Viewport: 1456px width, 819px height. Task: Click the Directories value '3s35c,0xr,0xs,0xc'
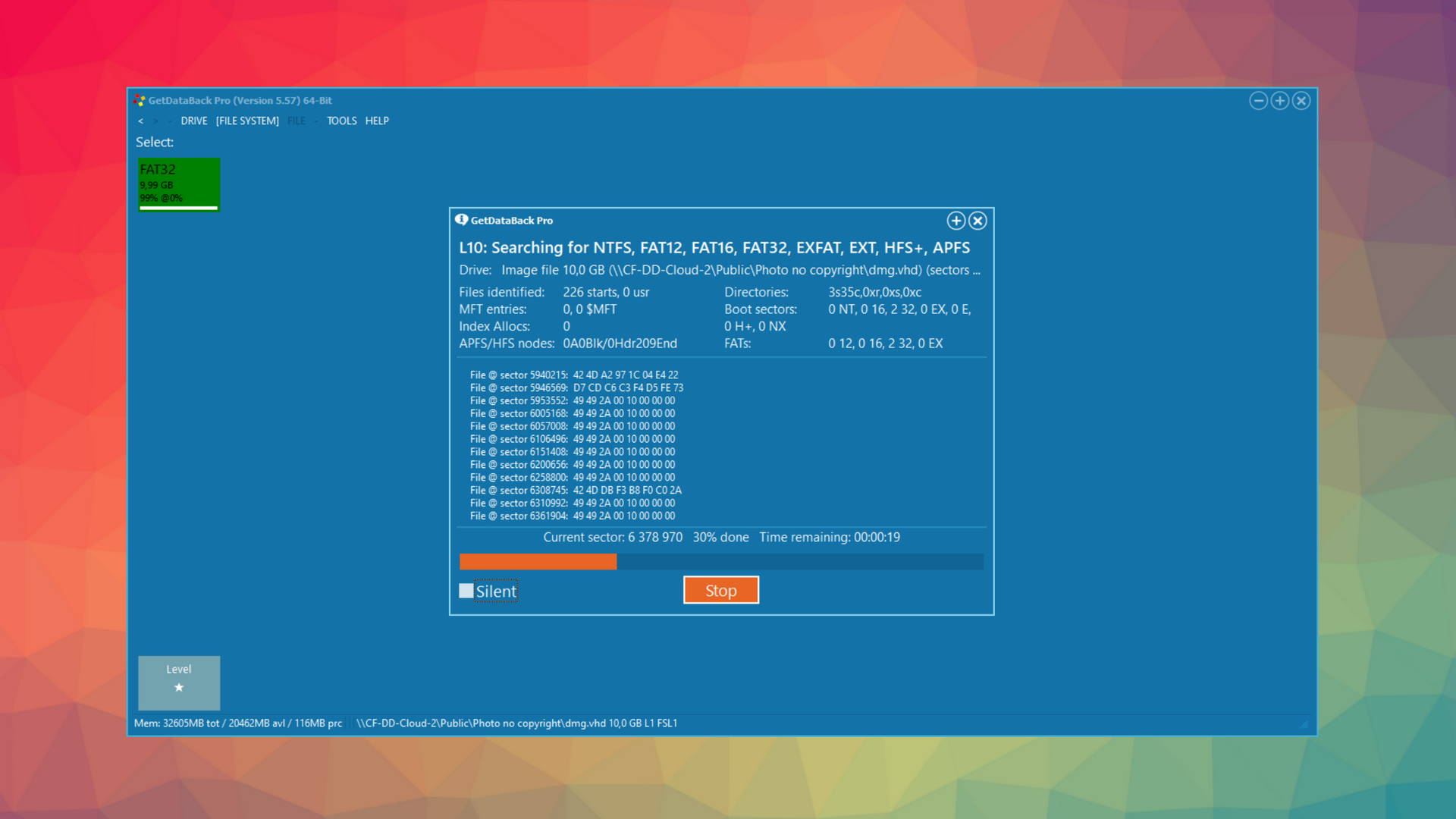coord(874,292)
